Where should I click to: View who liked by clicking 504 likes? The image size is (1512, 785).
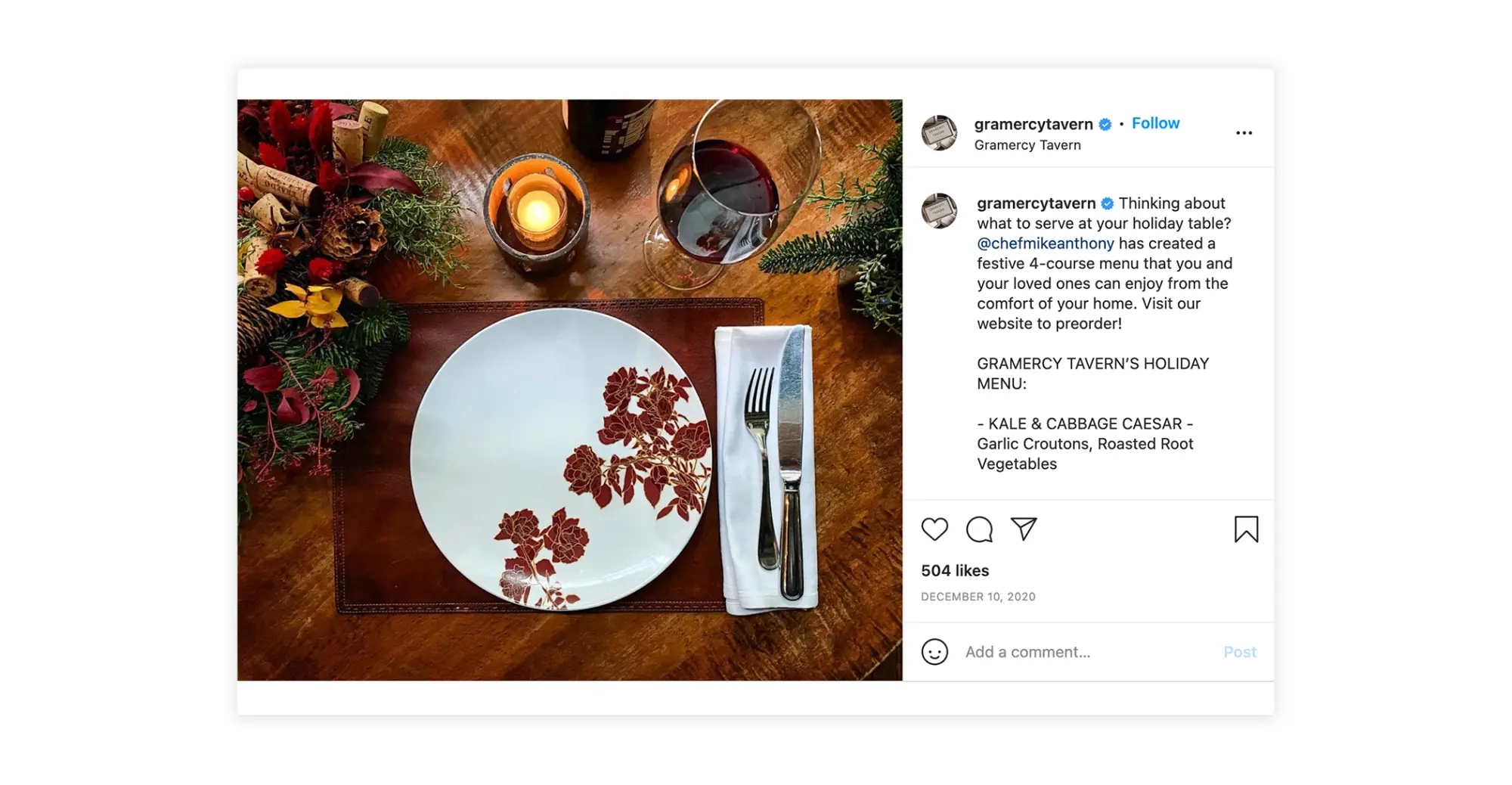(955, 570)
